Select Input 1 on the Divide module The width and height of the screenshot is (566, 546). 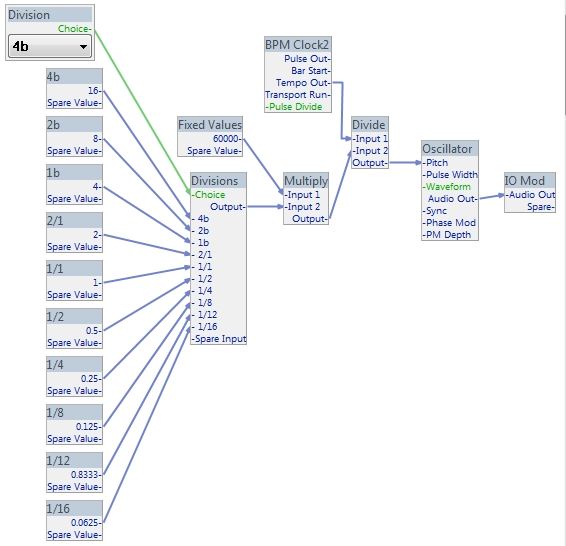coord(370,139)
